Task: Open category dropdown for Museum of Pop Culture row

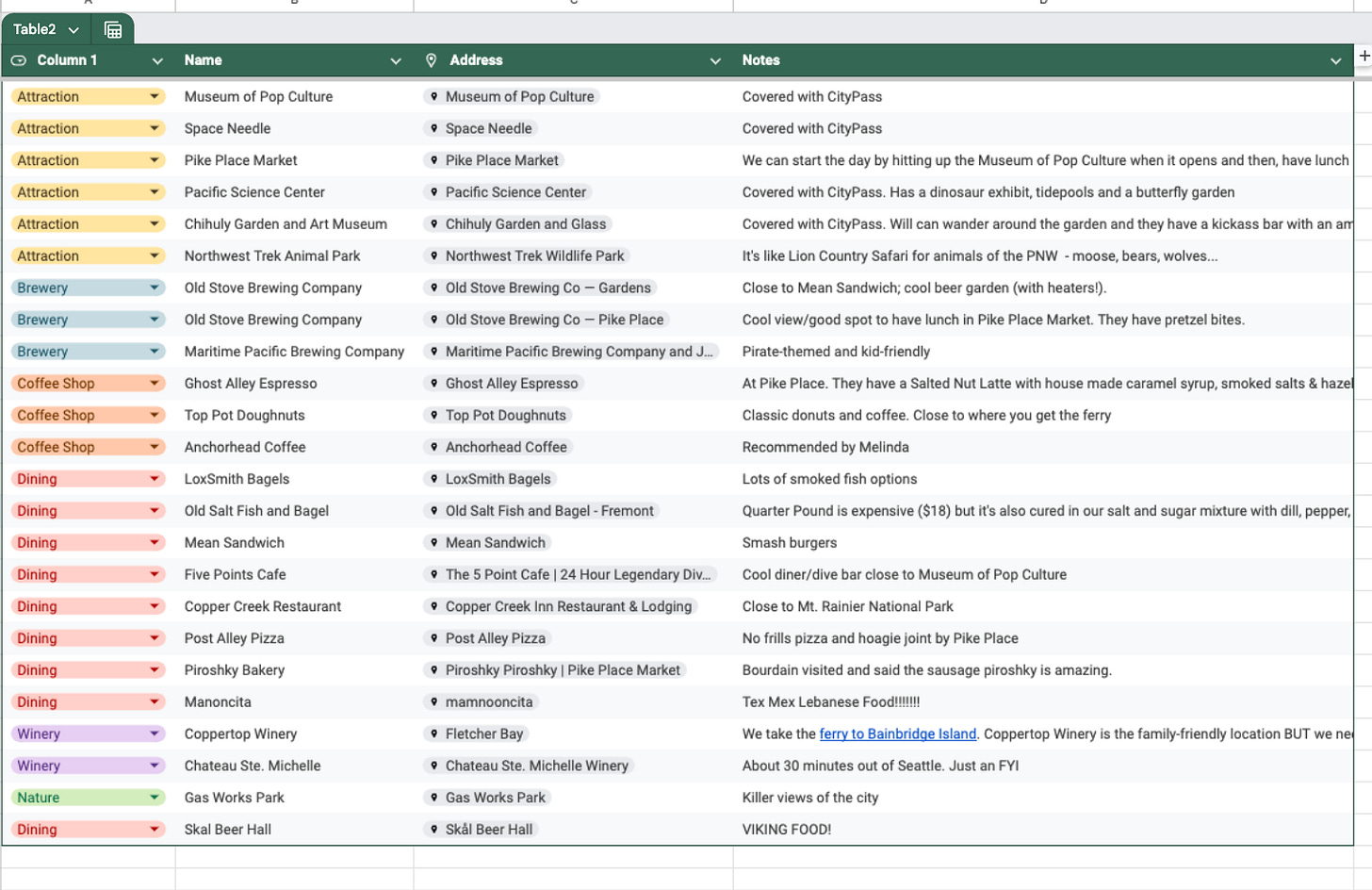Action: pos(155,96)
